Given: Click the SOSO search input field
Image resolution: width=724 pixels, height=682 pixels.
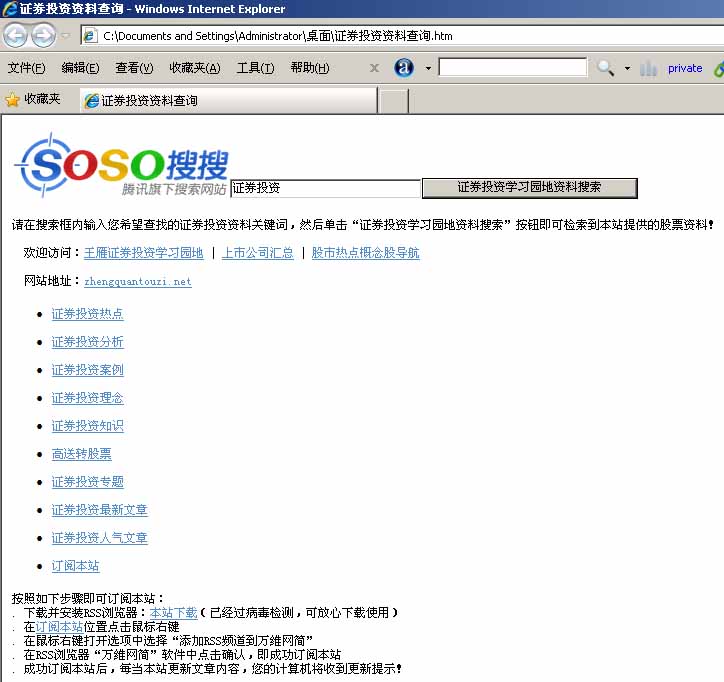Looking at the screenshot, I should tap(325, 188).
